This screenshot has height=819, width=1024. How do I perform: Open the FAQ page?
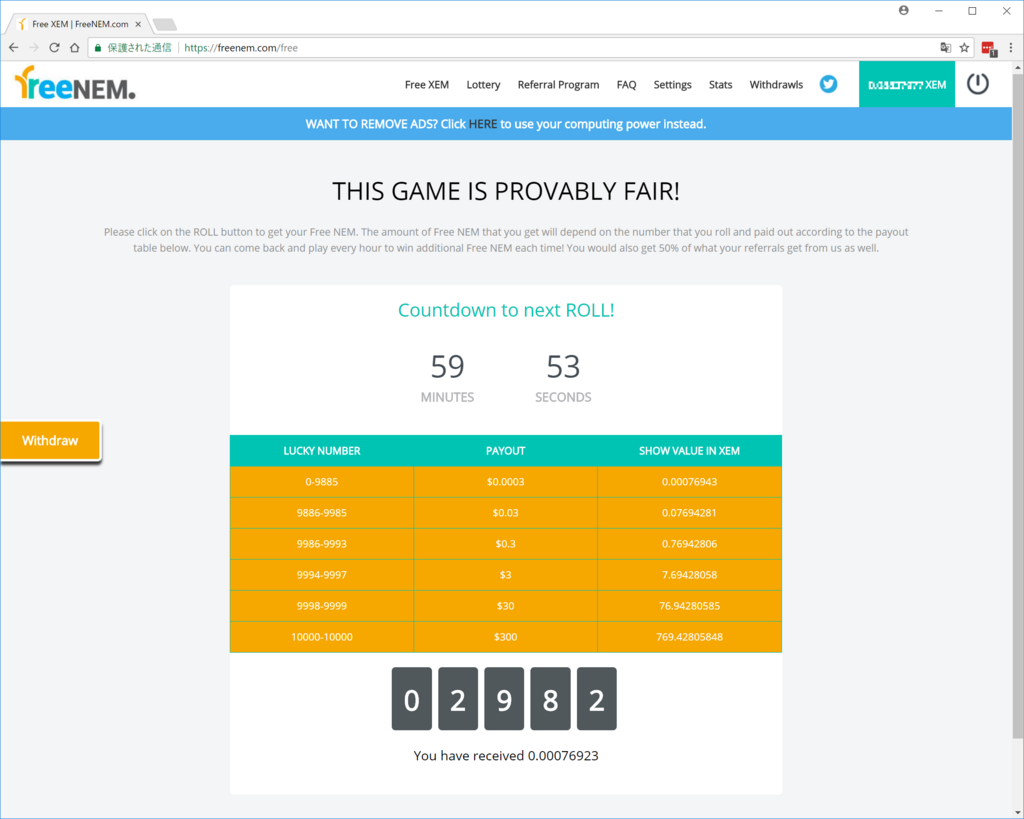pos(626,85)
